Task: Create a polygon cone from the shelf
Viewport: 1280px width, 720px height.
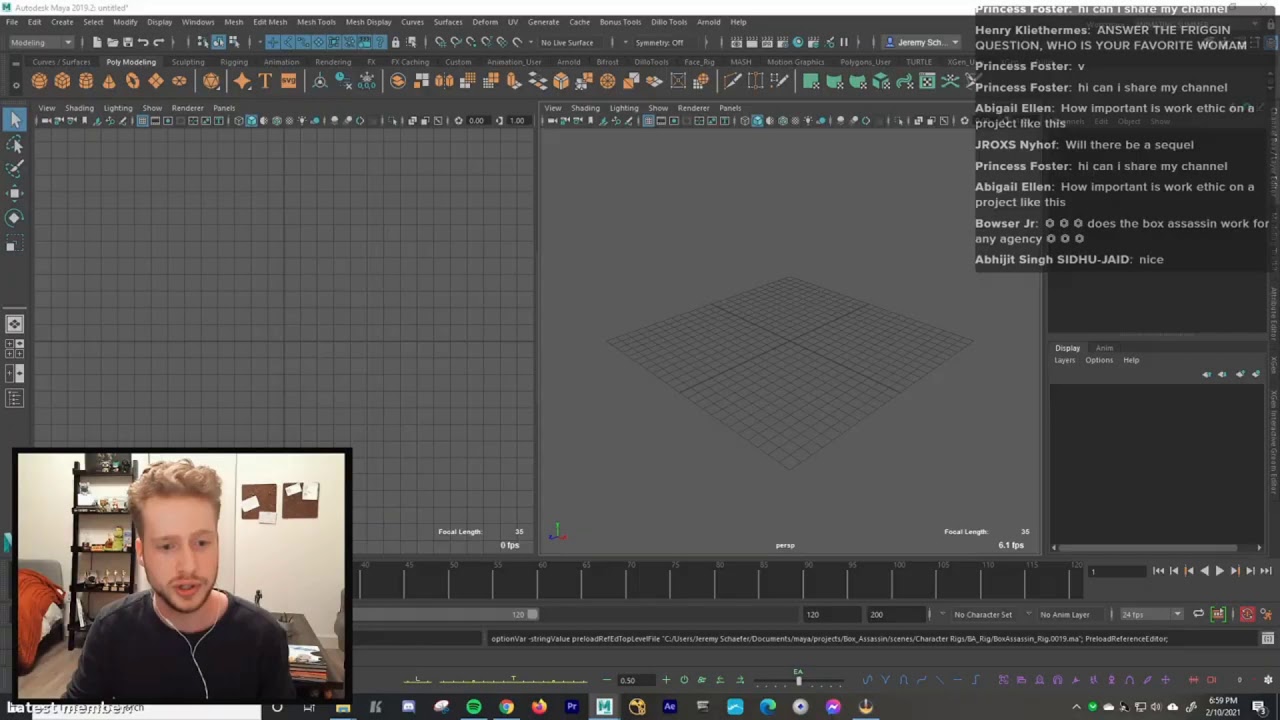Action: [x=109, y=81]
